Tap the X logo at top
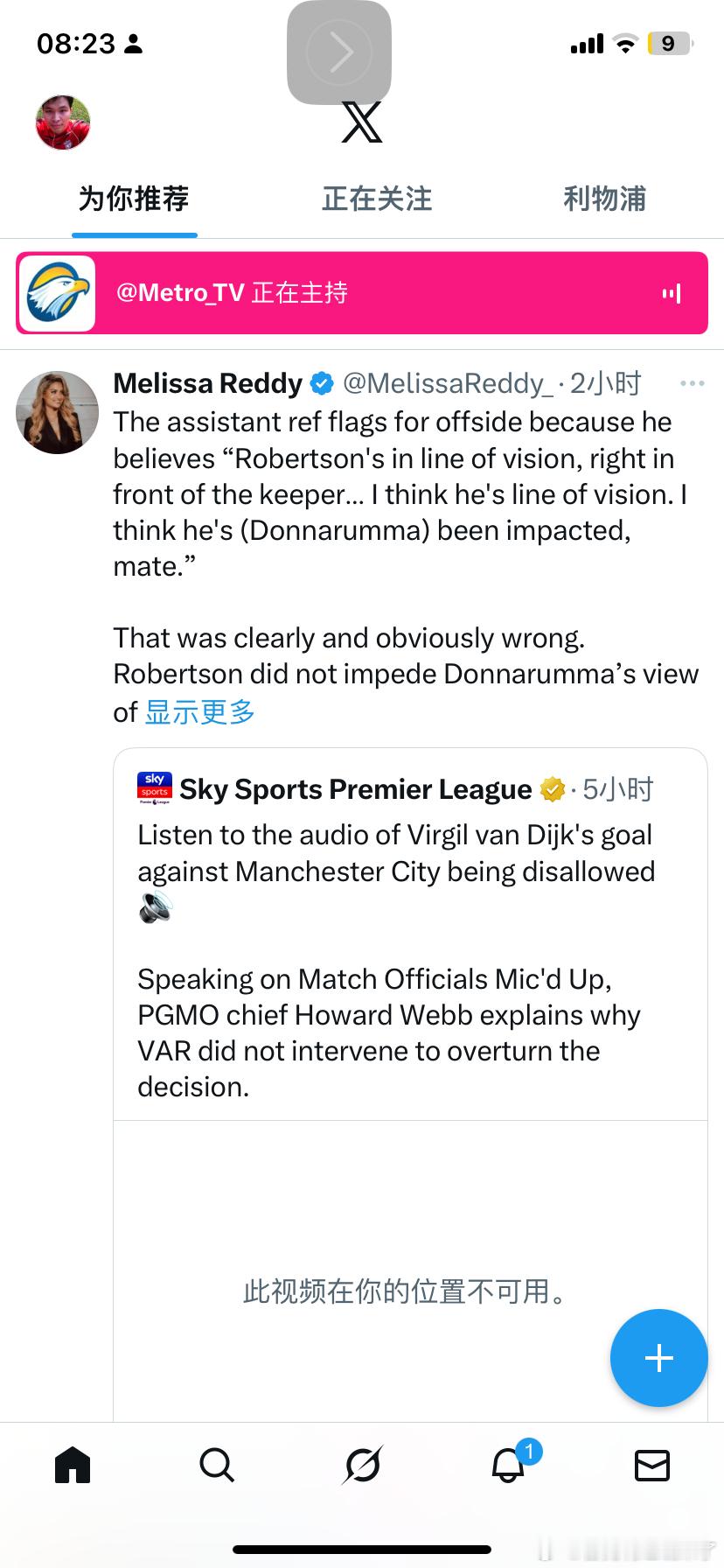This screenshot has width=724, height=1568. pos(362,122)
